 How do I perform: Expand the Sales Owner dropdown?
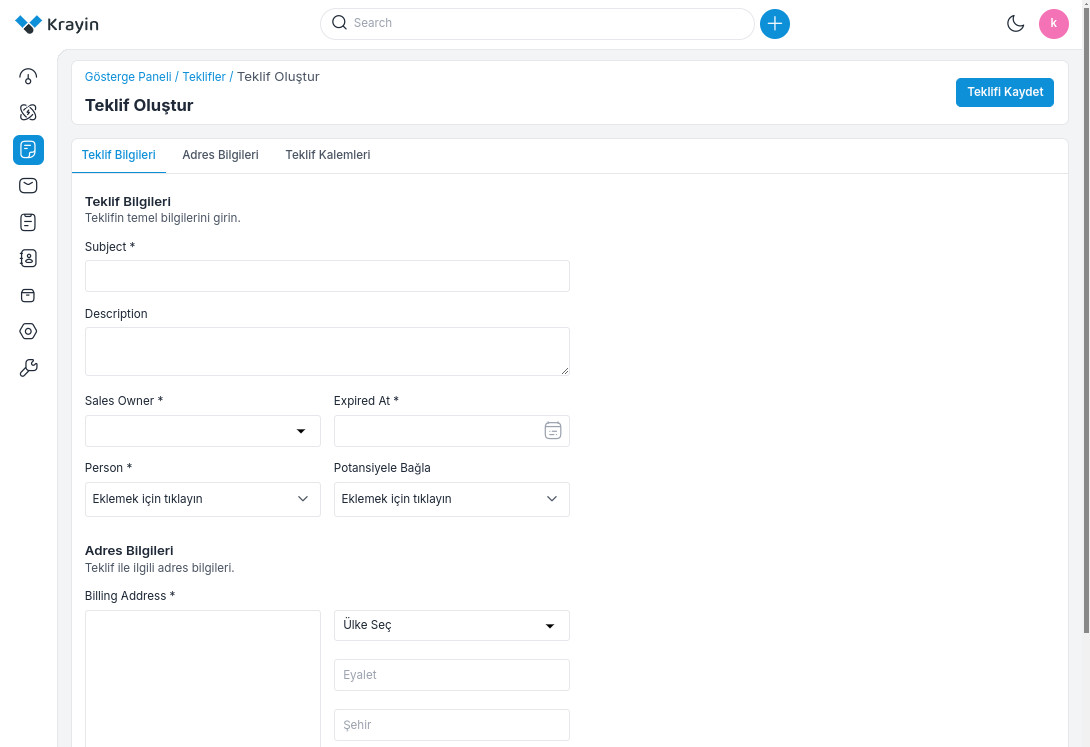point(202,431)
